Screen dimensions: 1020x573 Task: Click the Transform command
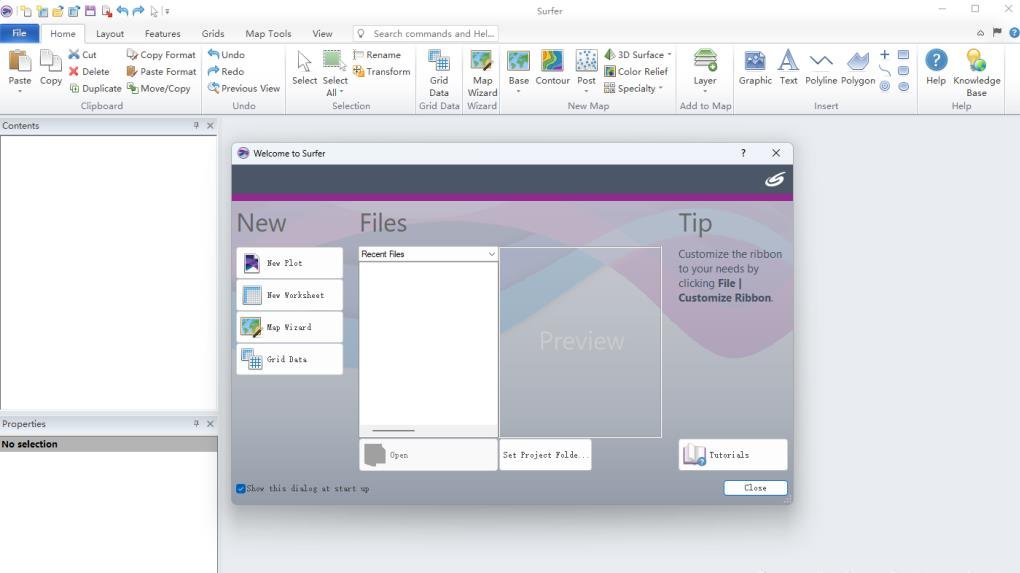381,72
